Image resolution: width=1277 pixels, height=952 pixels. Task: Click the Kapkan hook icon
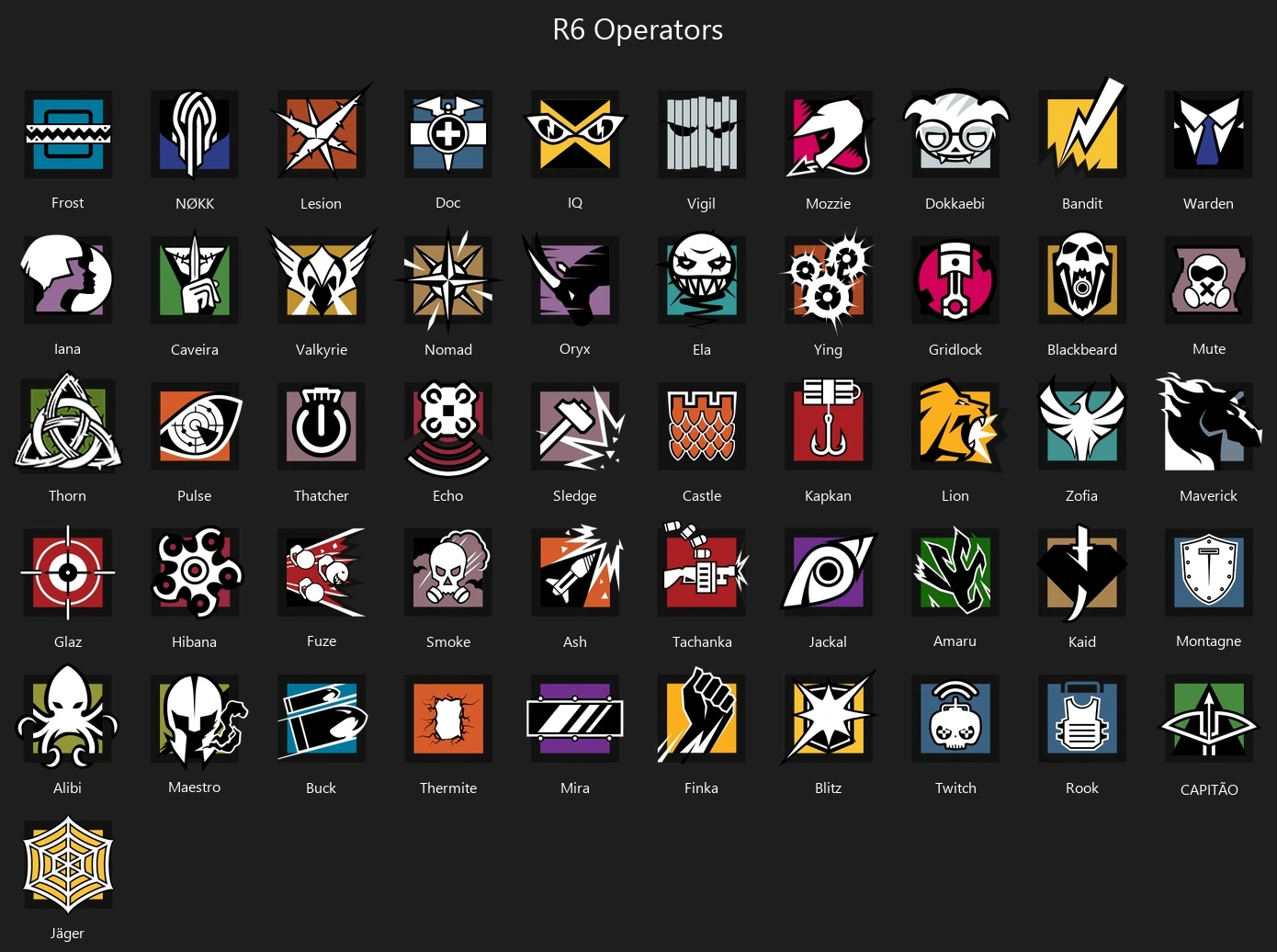[829, 425]
